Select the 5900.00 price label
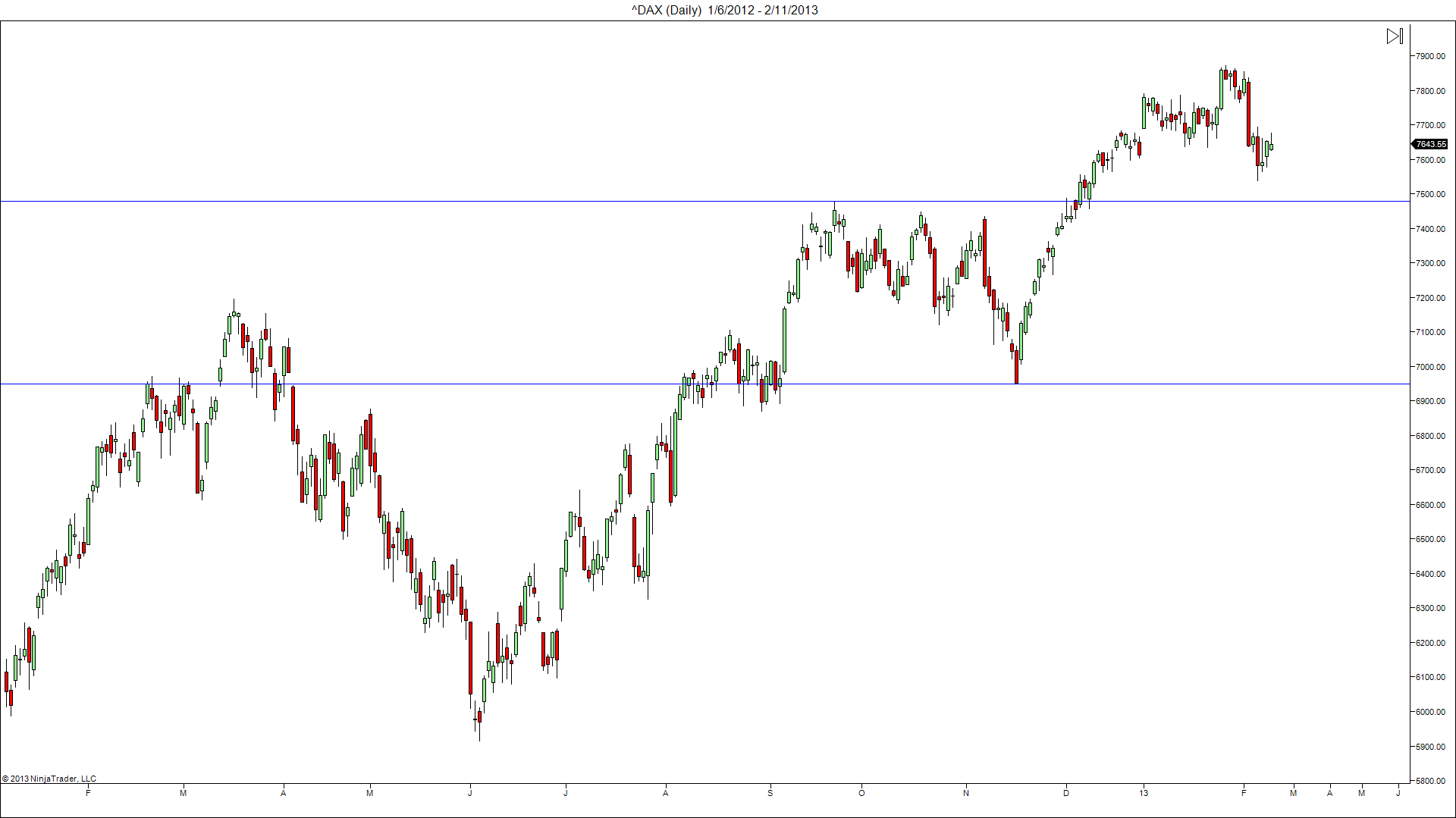This screenshot has width=1456, height=818. [x=1430, y=747]
